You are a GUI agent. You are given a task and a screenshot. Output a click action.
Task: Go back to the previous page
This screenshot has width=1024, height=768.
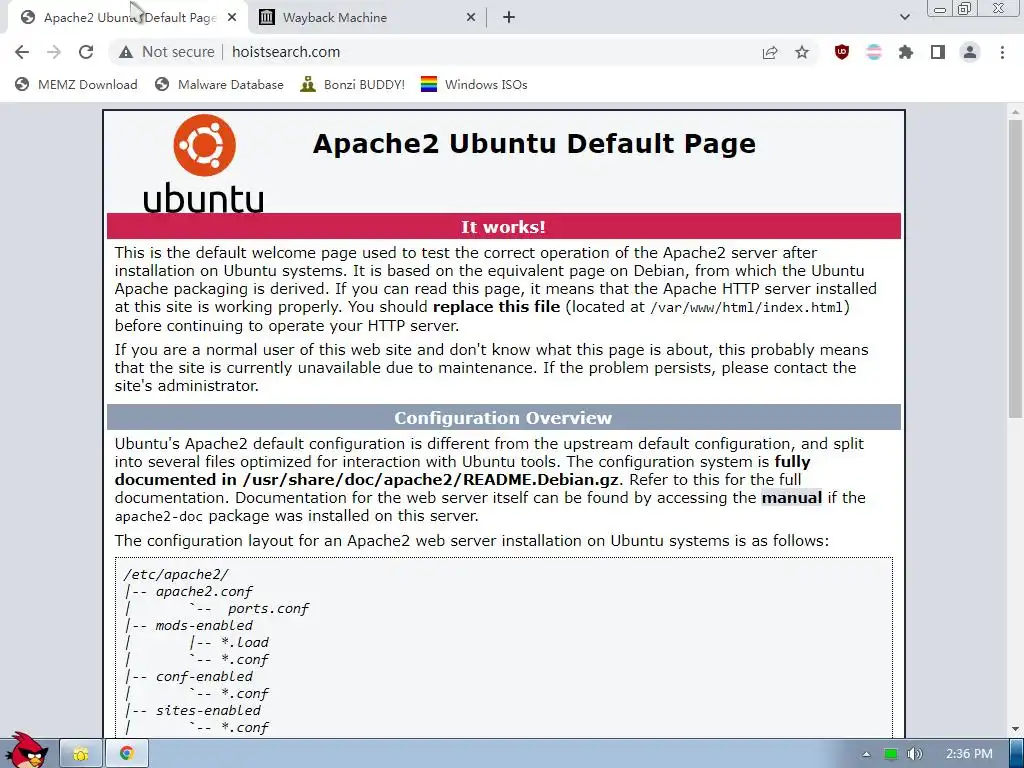[x=22, y=52]
